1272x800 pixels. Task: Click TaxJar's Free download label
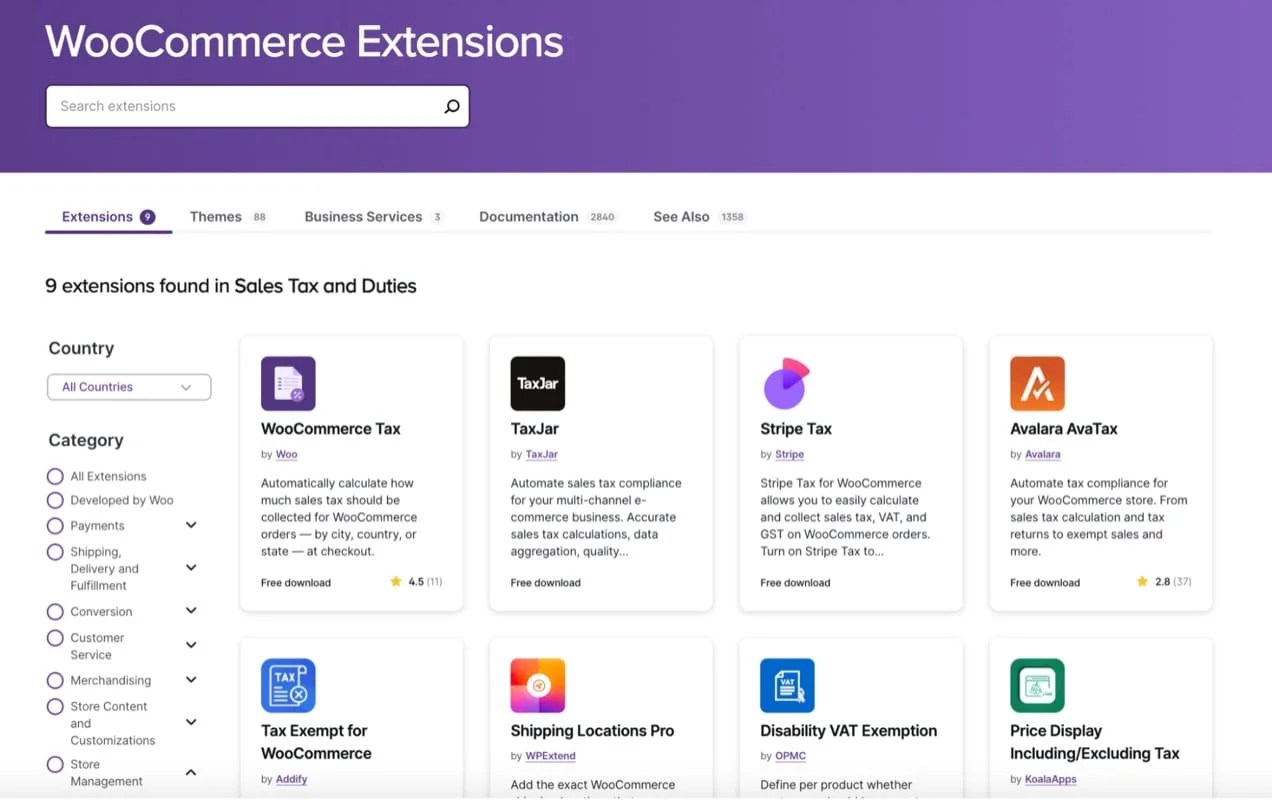[x=546, y=582]
